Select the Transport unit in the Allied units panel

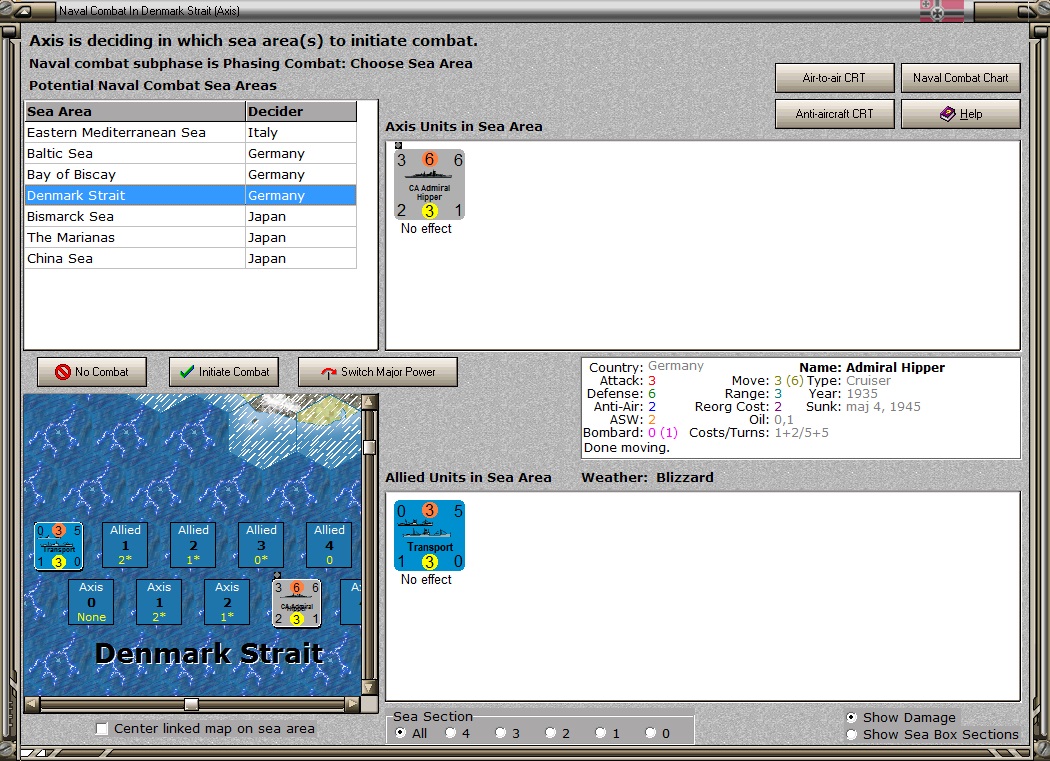pyautogui.click(x=429, y=535)
